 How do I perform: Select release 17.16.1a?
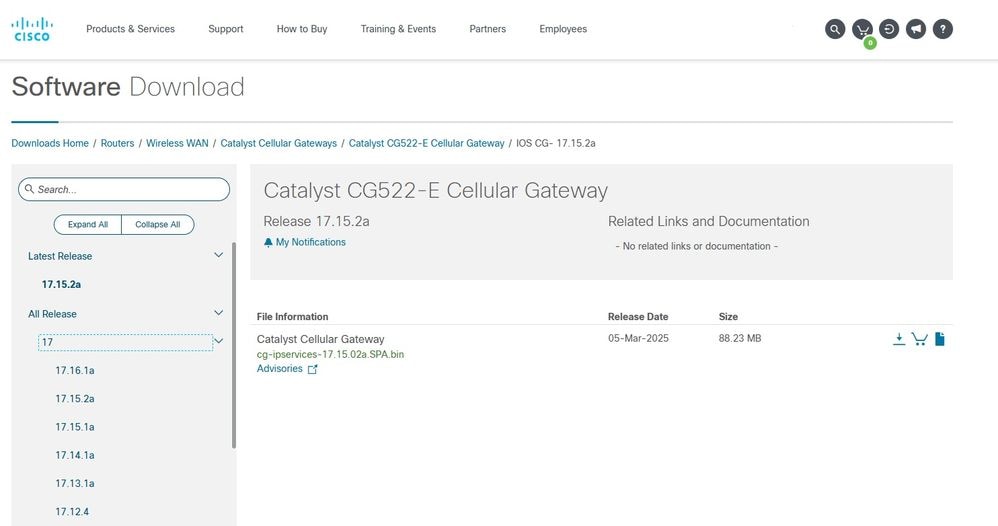pyautogui.click(x=74, y=371)
